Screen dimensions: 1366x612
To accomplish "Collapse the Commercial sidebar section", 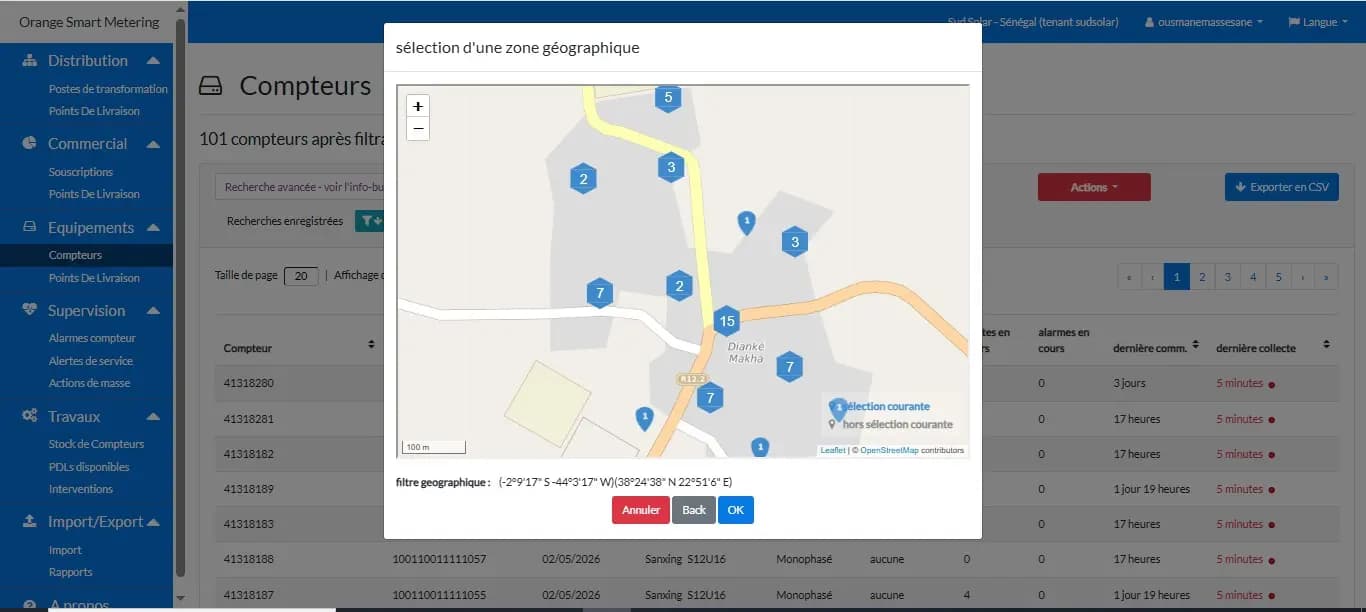I will (x=153, y=144).
